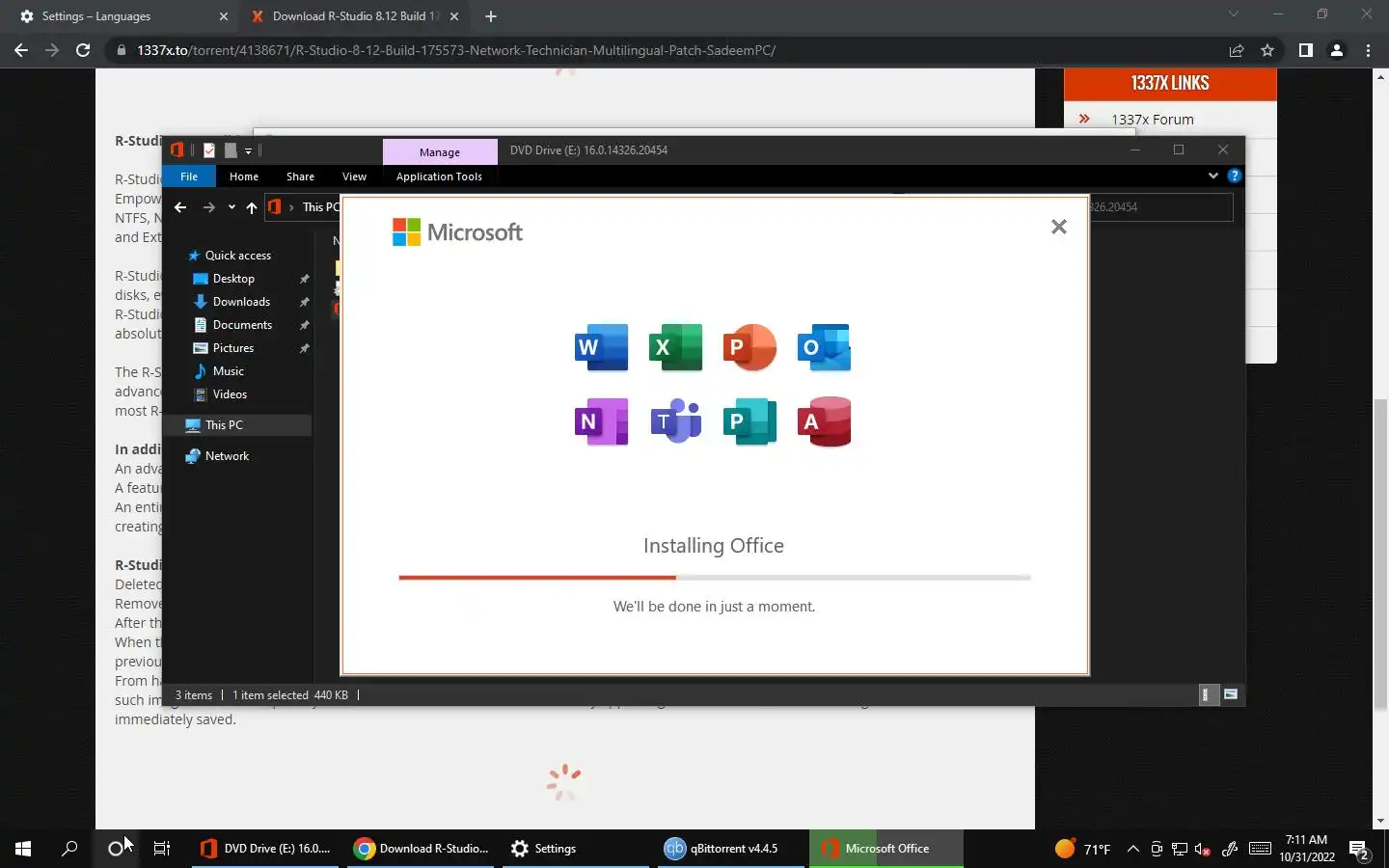Close the Installing Office dialog
Viewport: 1389px width, 868px height.
point(1058,227)
